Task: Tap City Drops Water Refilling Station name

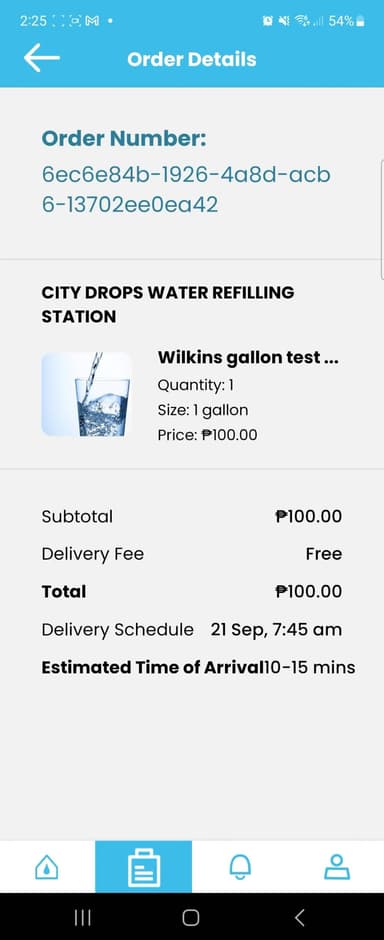Action: pyautogui.click(x=168, y=304)
